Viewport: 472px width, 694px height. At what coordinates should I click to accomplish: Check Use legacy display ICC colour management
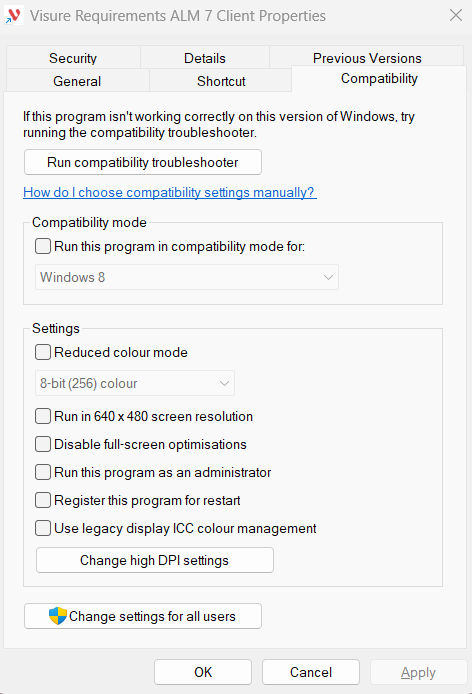point(43,528)
